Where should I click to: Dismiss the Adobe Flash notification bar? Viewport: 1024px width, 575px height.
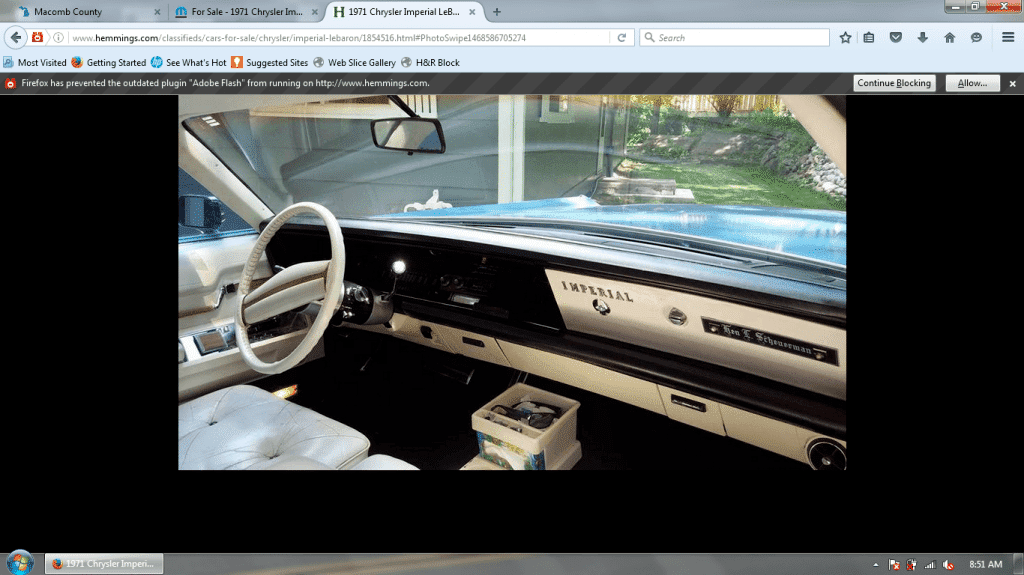(1012, 83)
